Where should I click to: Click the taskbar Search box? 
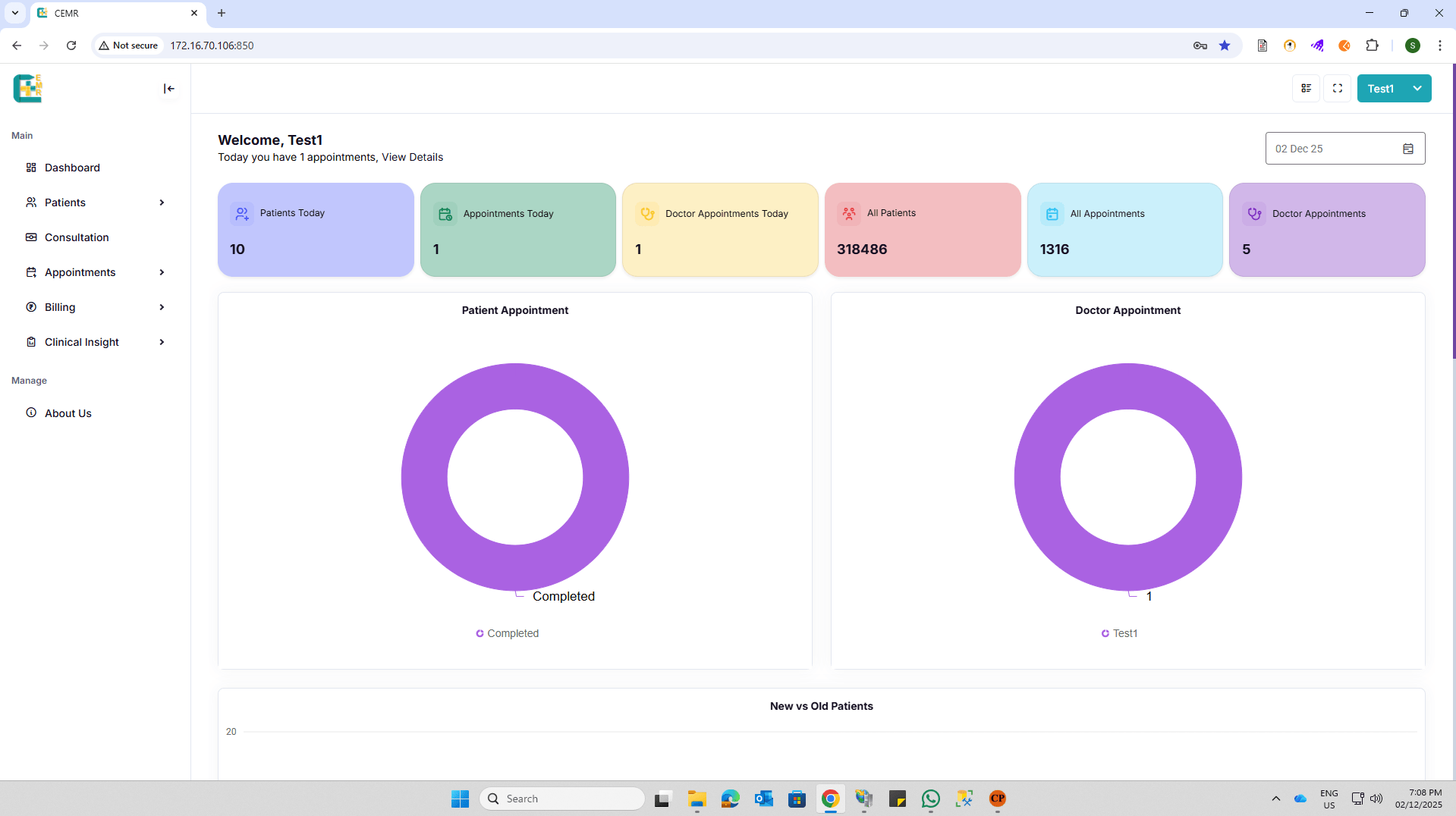[x=562, y=799]
